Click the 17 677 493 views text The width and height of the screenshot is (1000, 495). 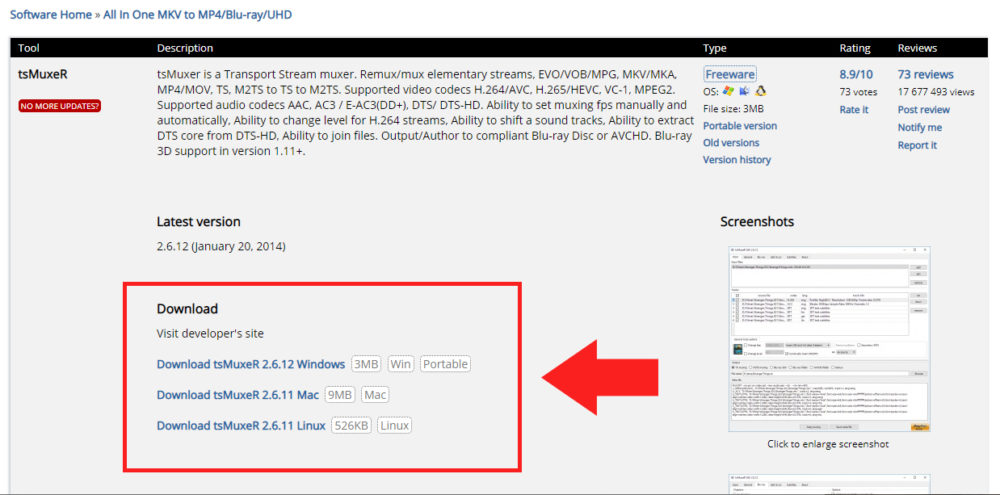tap(936, 92)
